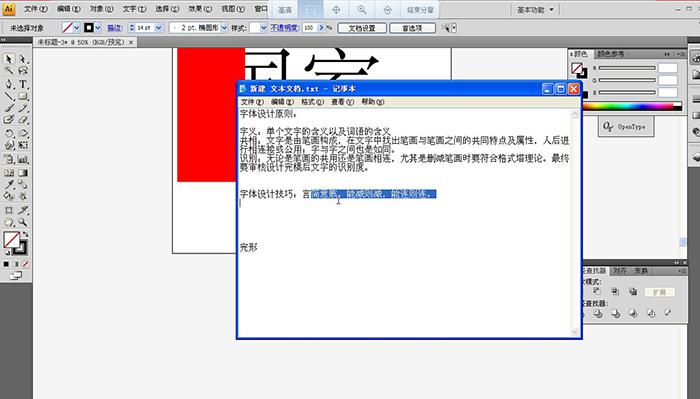Select the Pencil tool

(23, 108)
